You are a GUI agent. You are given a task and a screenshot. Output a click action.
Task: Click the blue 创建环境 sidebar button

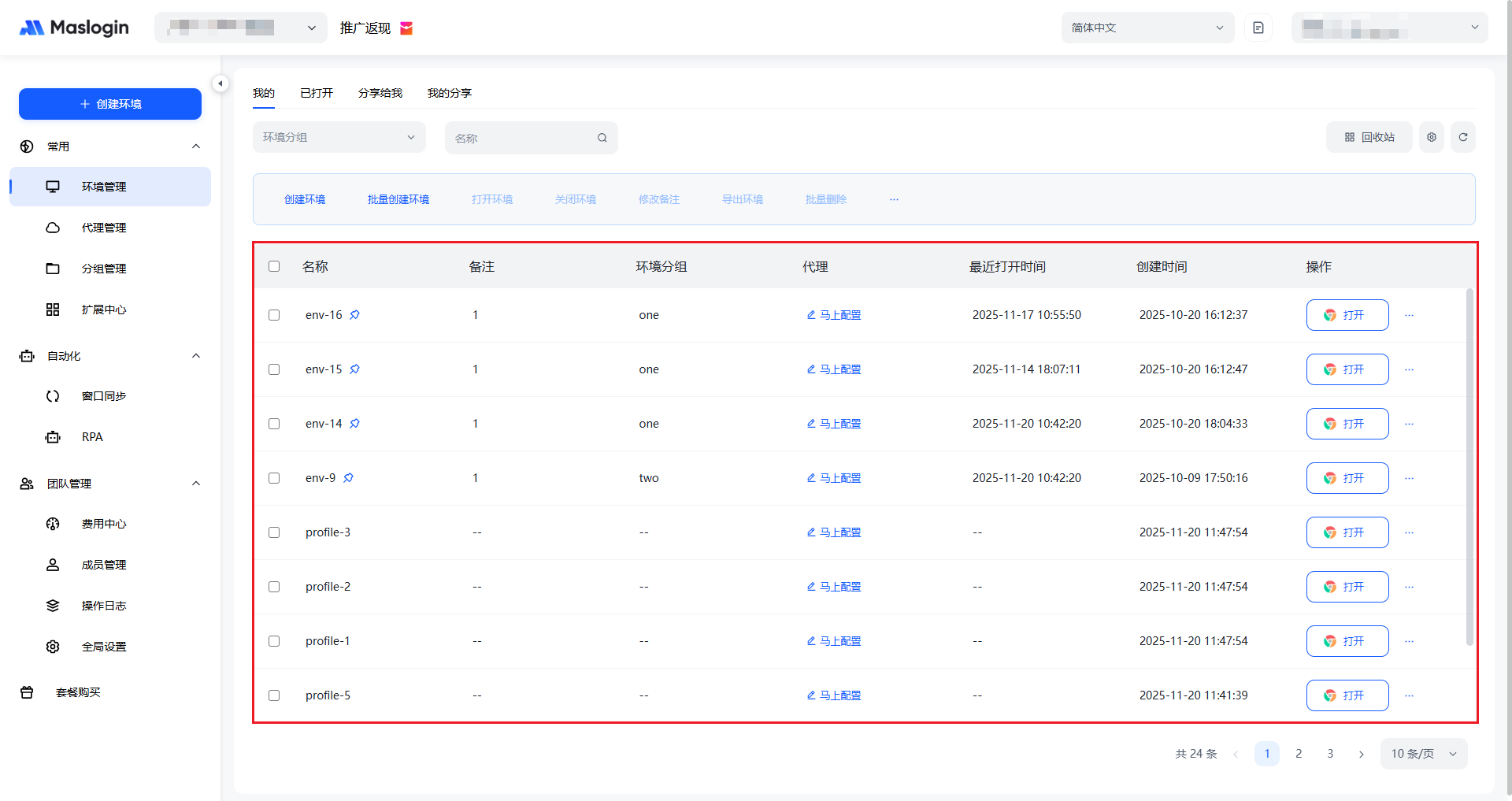pyautogui.click(x=110, y=104)
